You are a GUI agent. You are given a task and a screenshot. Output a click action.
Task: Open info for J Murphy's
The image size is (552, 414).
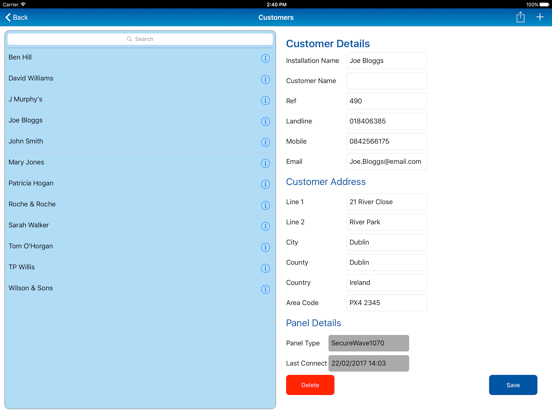tap(265, 100)
